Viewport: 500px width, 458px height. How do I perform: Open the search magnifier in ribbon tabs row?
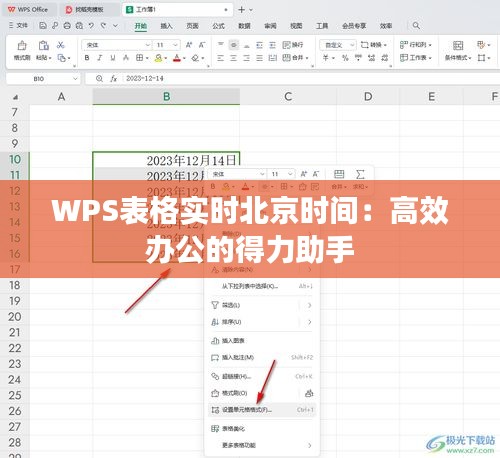(x=416, y=25)
